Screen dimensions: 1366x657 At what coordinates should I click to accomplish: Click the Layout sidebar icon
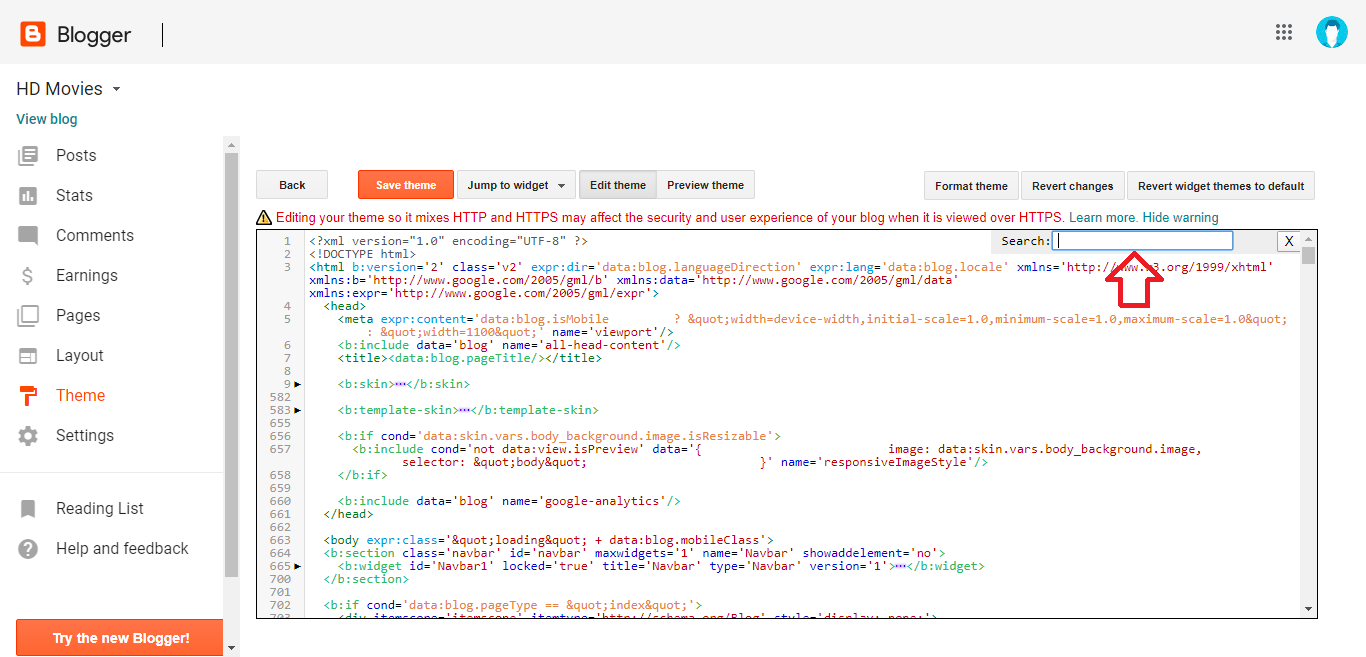(28, 356)
